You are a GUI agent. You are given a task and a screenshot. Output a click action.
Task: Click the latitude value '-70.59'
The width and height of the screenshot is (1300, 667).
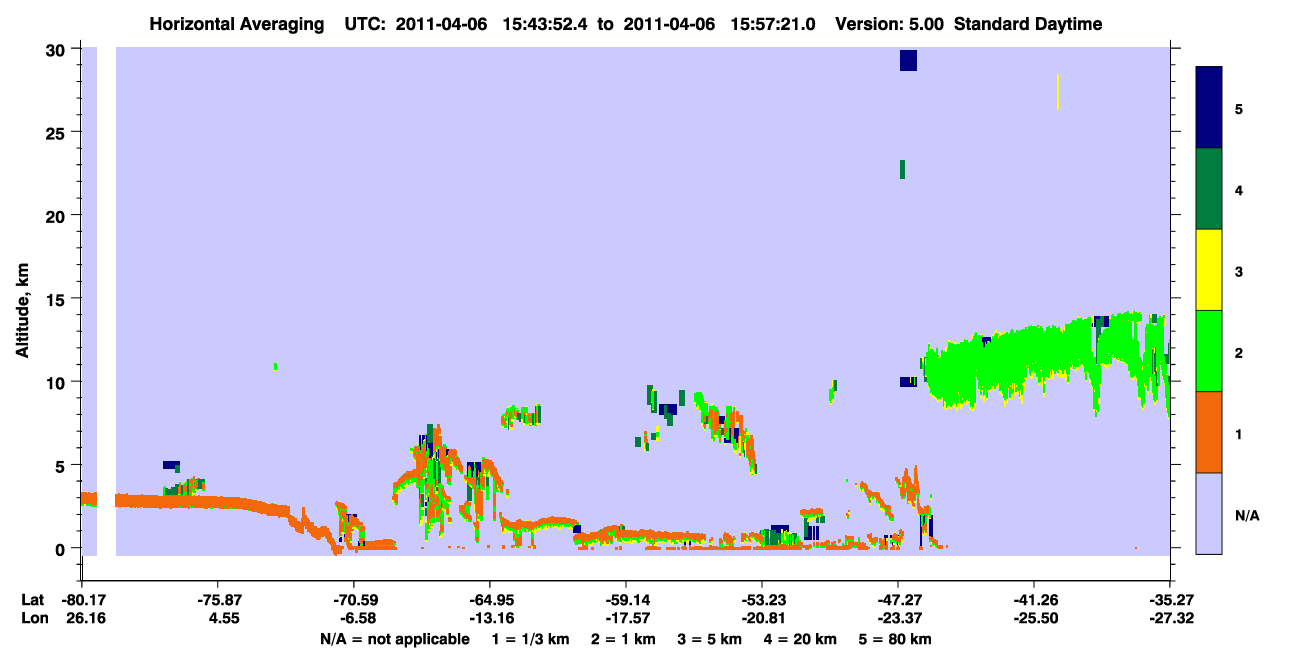tap(353, 600)
